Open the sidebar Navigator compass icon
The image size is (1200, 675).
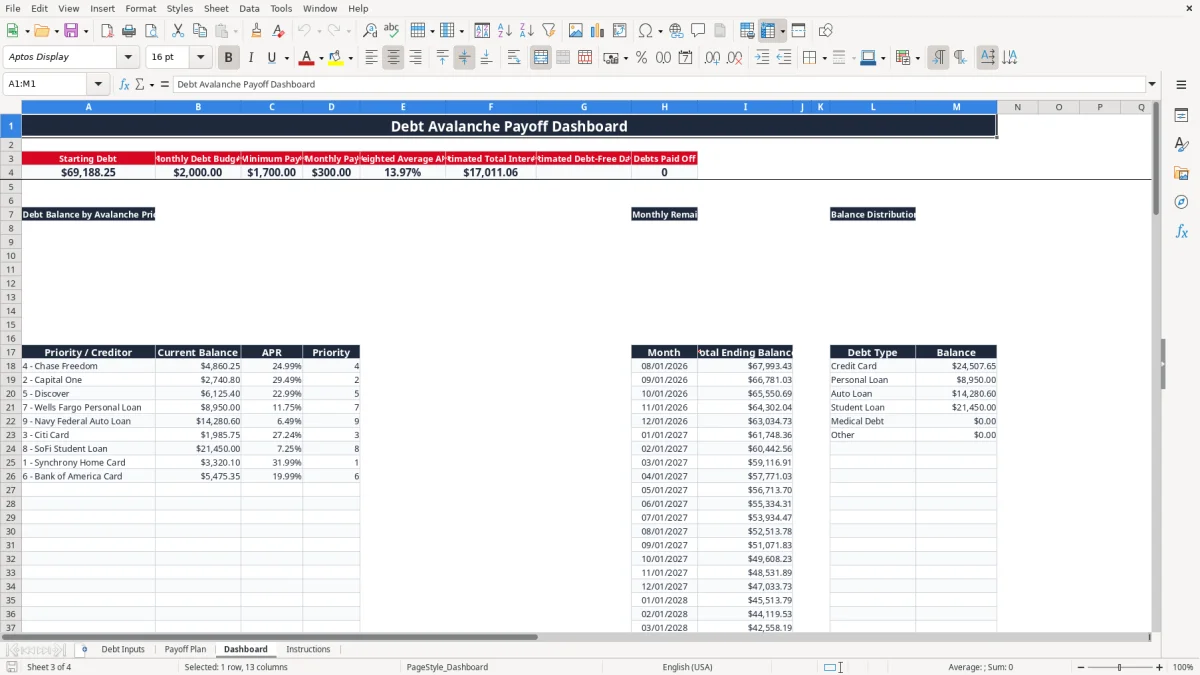coord(1181,202)
